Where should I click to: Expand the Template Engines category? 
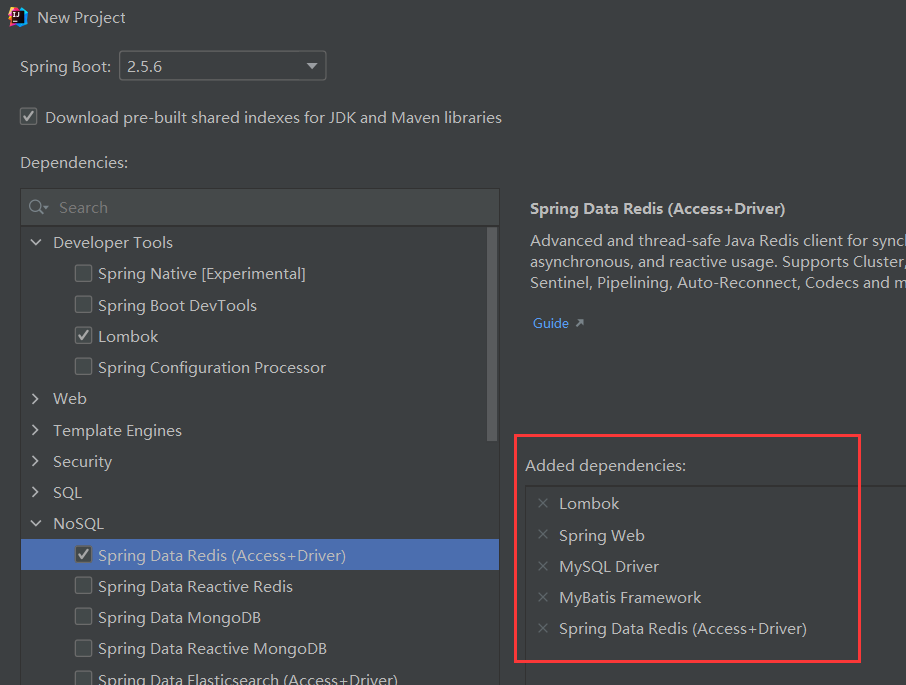click(36, 430)
